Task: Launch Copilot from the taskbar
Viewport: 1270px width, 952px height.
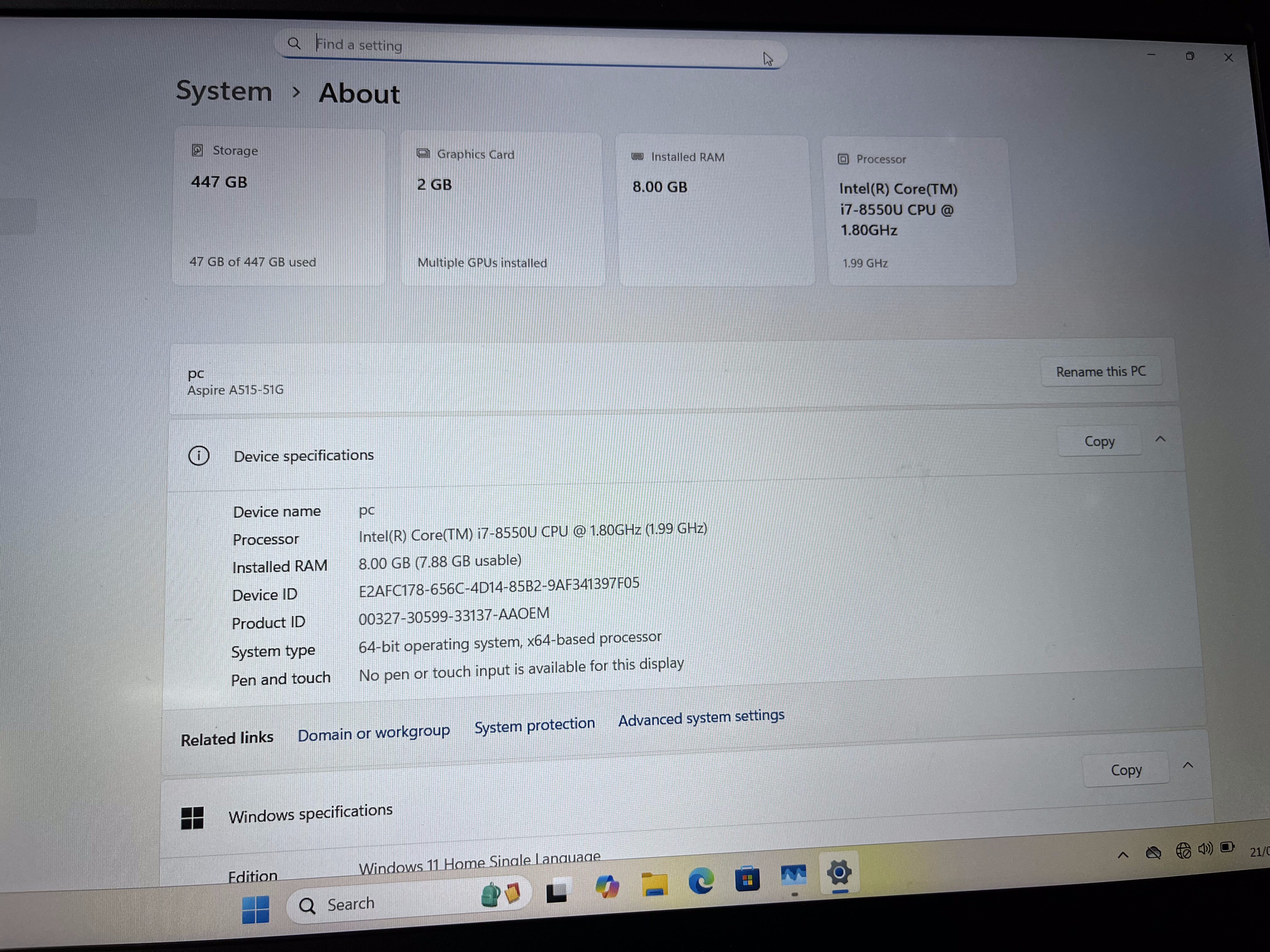Action: click(607, 886)
